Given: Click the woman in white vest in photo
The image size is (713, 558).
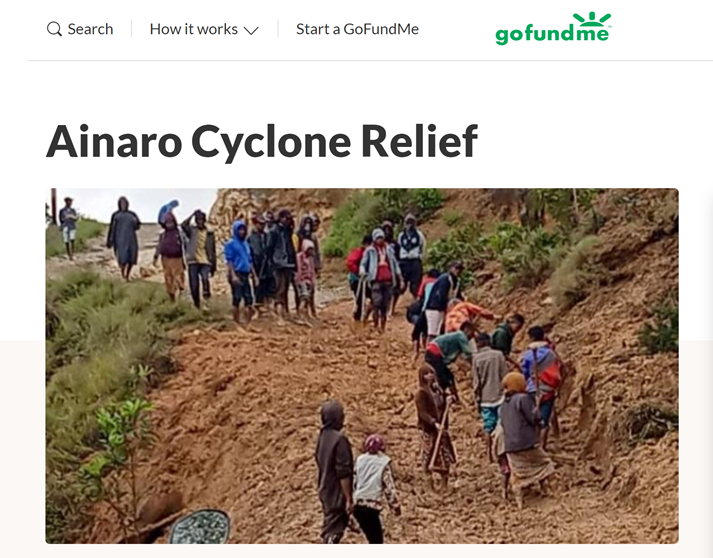Looking at the screenshot, I should 374,488.
